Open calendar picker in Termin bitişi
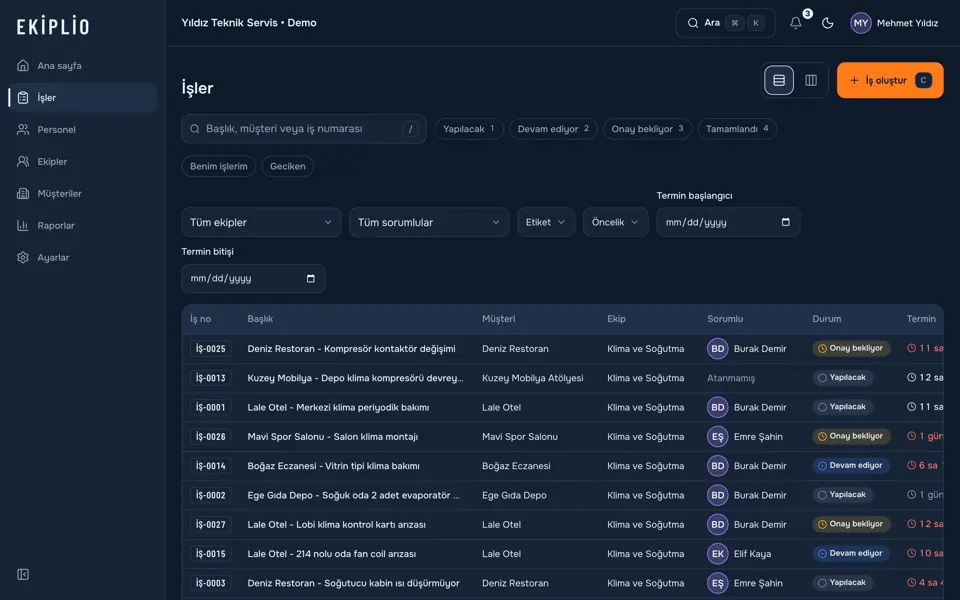The height and width of the screenshot is (600, 960). [x=310, y=279]
